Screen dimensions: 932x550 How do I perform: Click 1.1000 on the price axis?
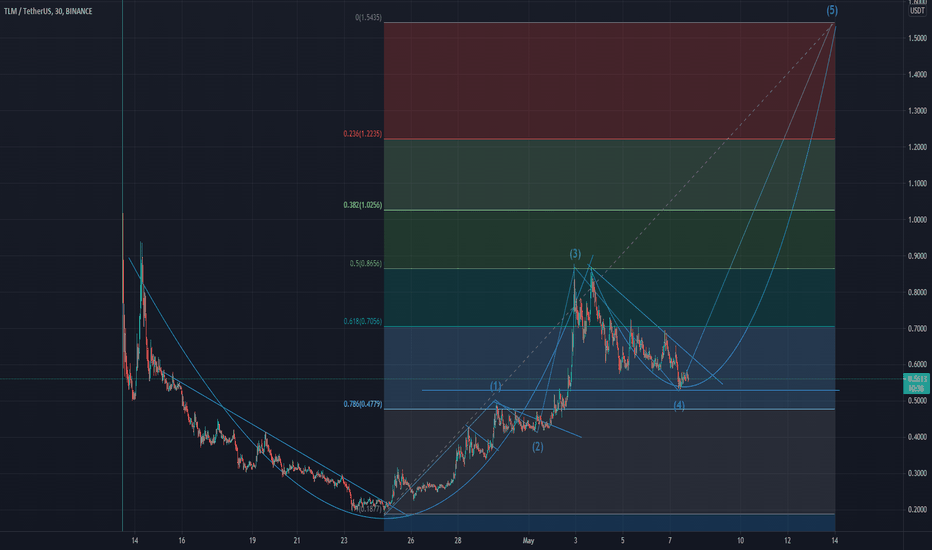point(917,183)
